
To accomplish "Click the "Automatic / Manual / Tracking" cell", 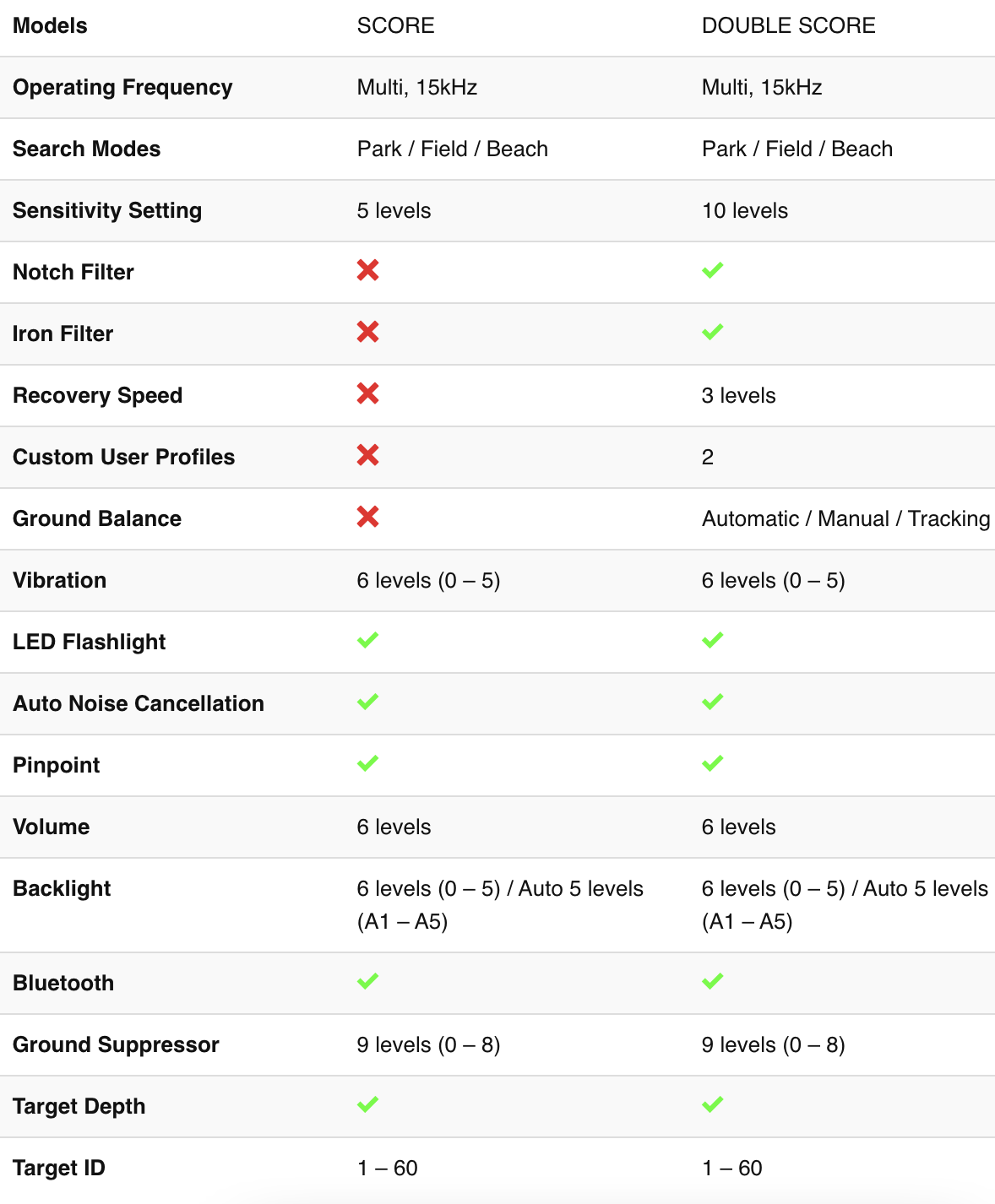I will (x=845, y=518).
